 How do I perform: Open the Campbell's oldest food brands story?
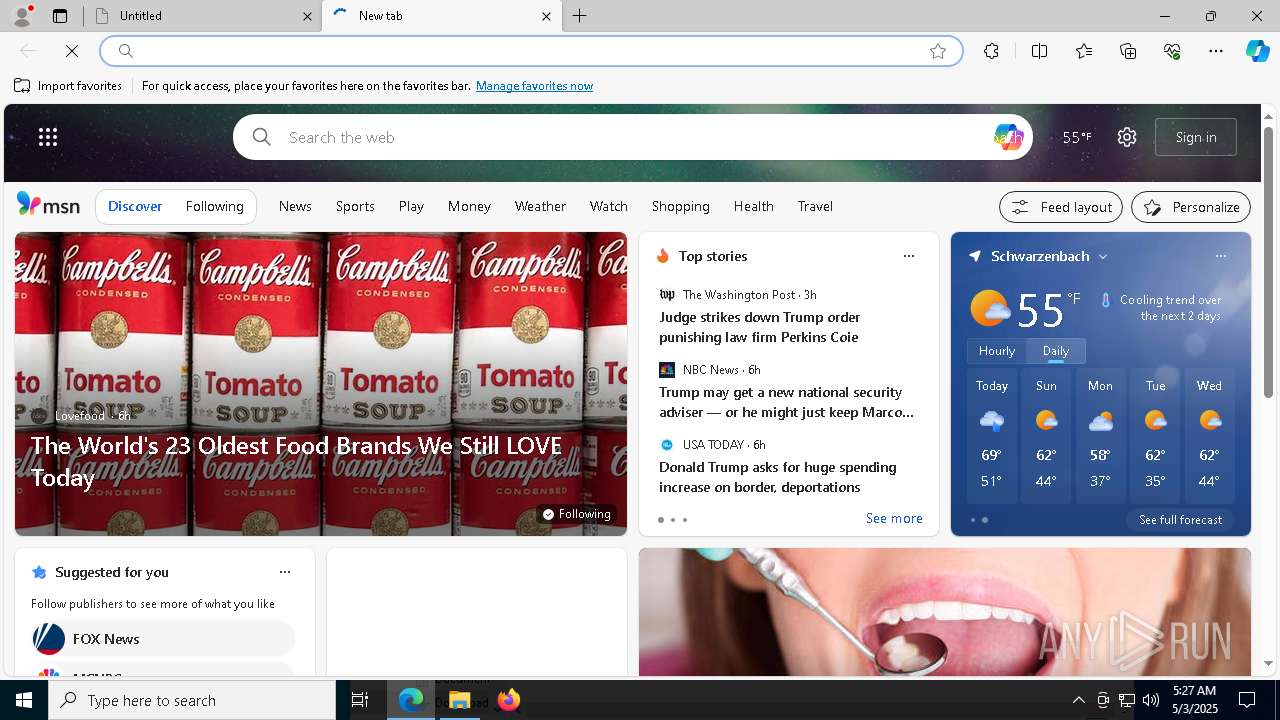(x=296, y=461)
